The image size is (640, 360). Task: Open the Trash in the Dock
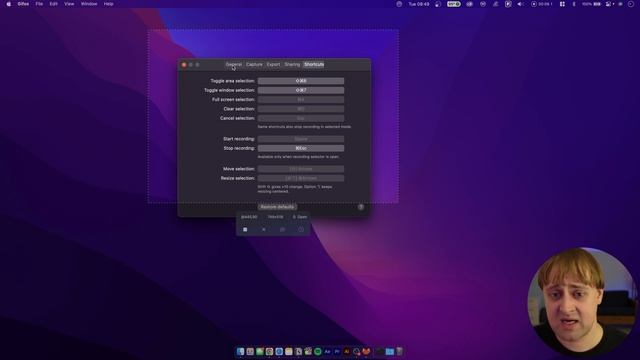(400, 351)
